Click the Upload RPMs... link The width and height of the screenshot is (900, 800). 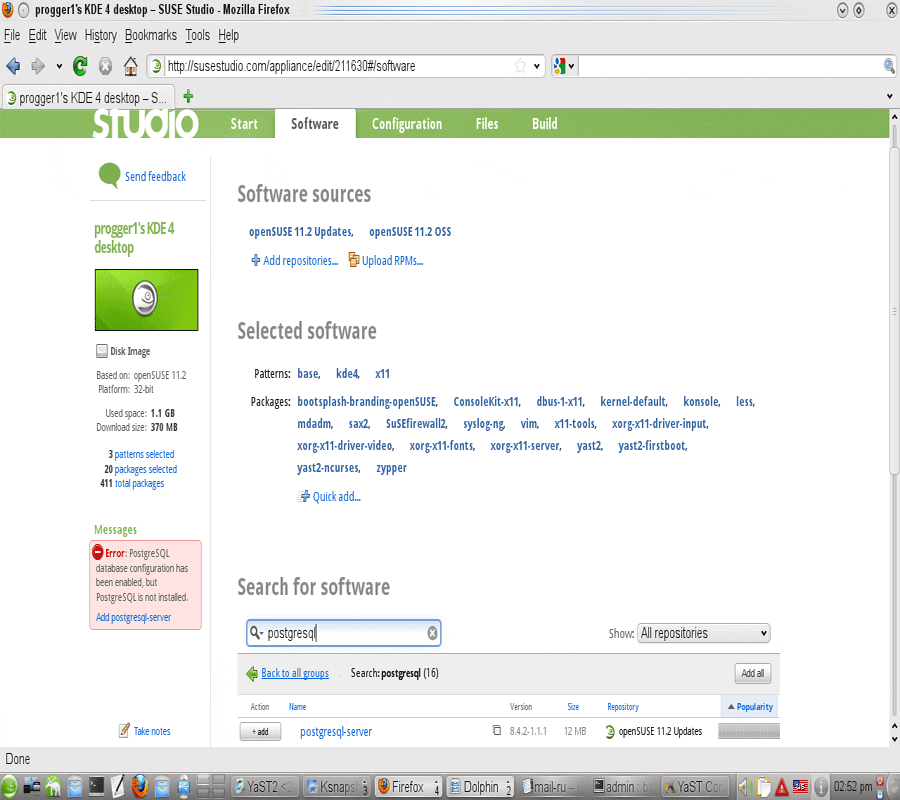pos(386,261)
